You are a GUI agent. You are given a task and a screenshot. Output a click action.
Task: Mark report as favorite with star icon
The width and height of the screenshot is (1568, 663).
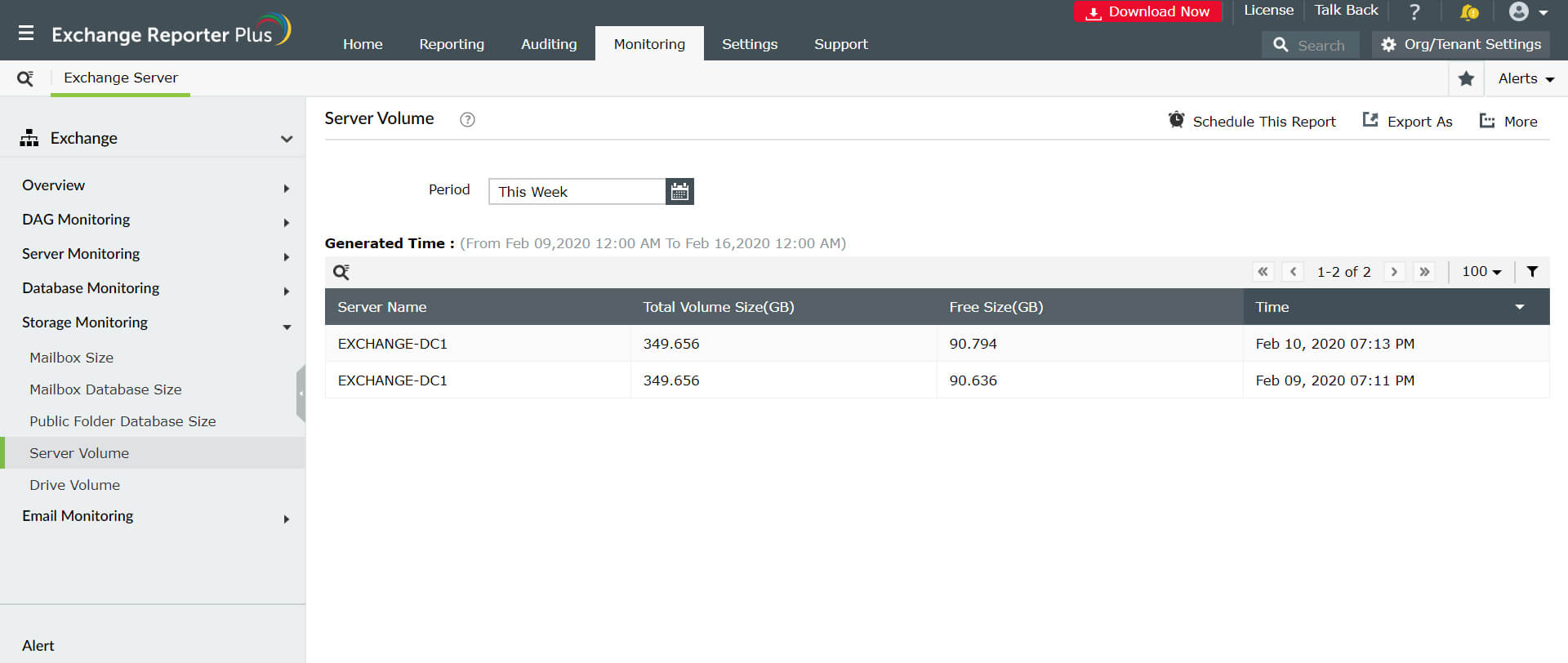point(1466,78)
